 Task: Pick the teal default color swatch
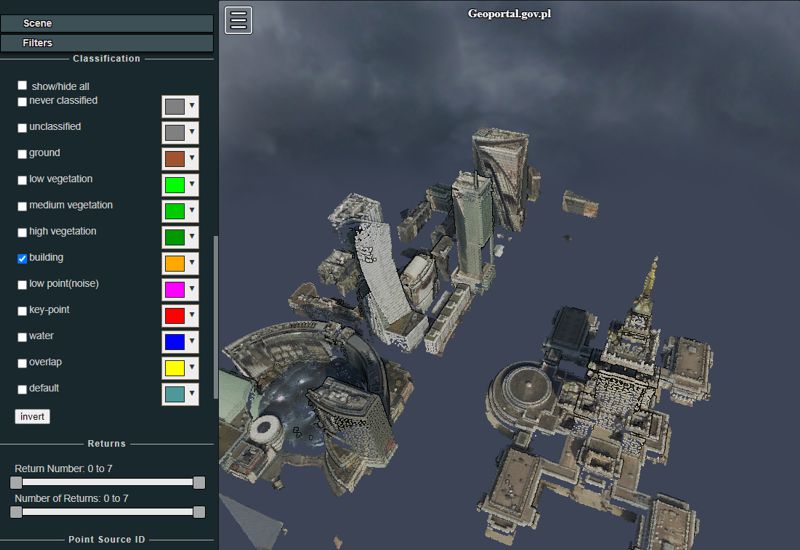[175, 394]
